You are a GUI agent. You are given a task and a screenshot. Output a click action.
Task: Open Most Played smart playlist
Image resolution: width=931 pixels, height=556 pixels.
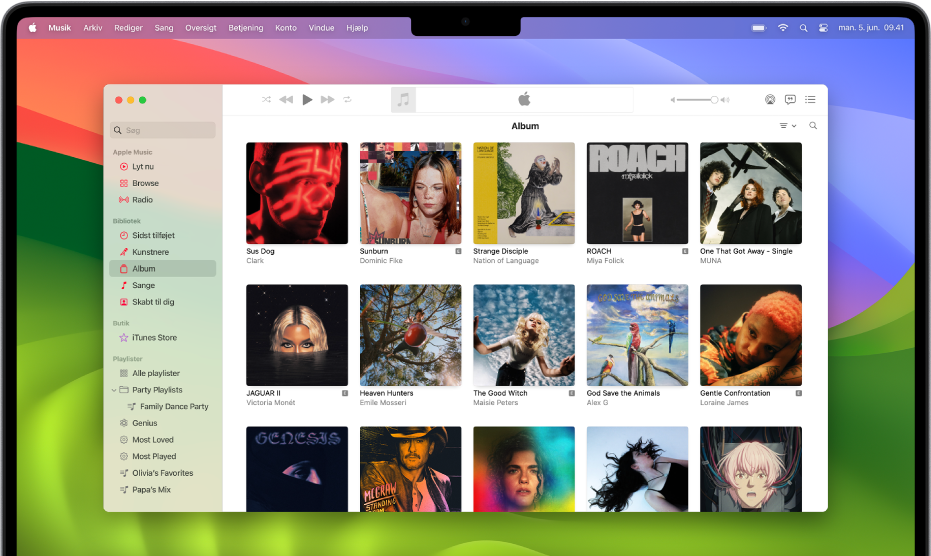tap(163, 457)
